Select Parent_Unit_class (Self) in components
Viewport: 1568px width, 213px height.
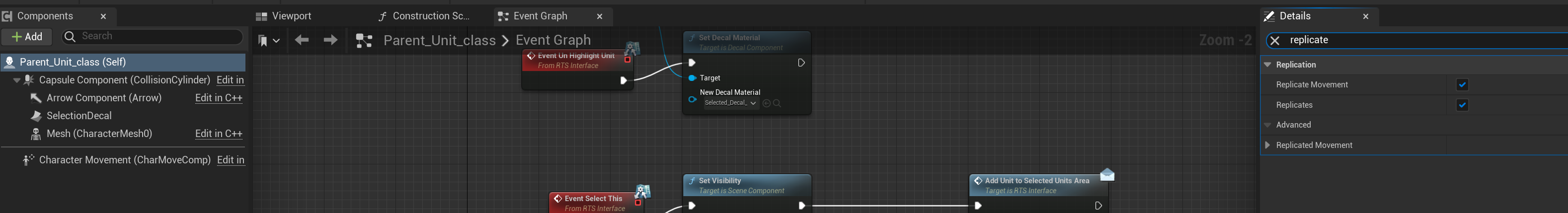[x=123, y=62]
